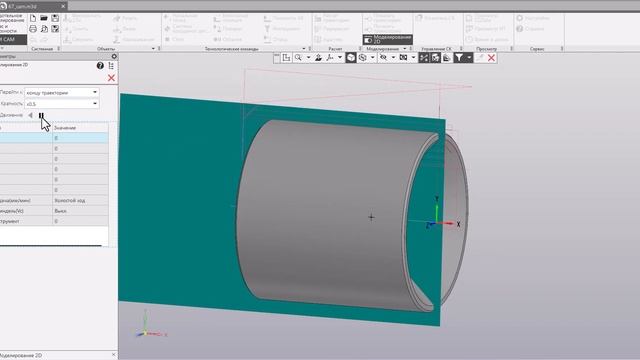This screenshot has width=640, height=360.
Task: Toggle second dark highlighted icon in view toolbar
Action: pyautogui.click(x=436, y=58)
